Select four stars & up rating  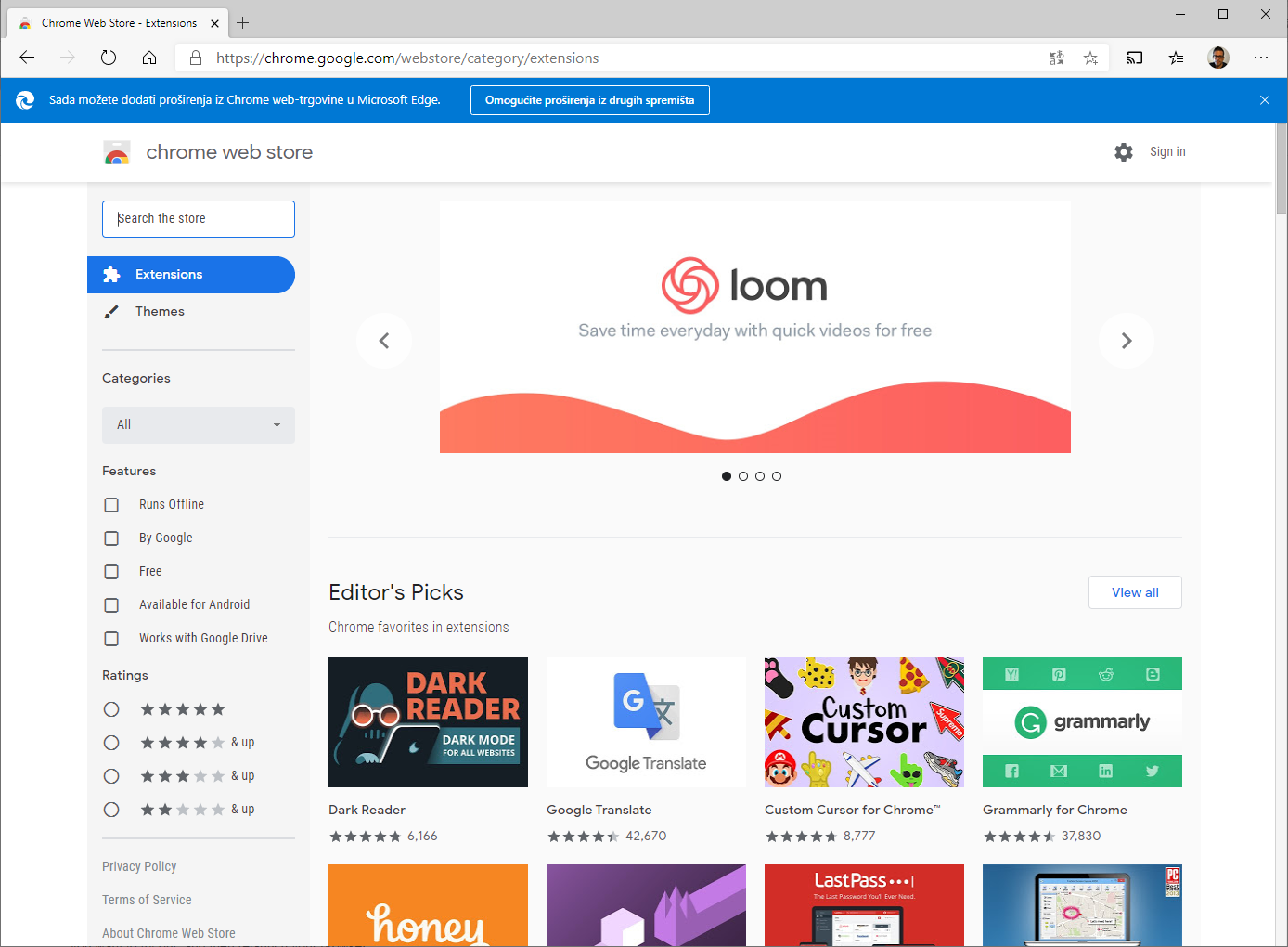(111, 743)
